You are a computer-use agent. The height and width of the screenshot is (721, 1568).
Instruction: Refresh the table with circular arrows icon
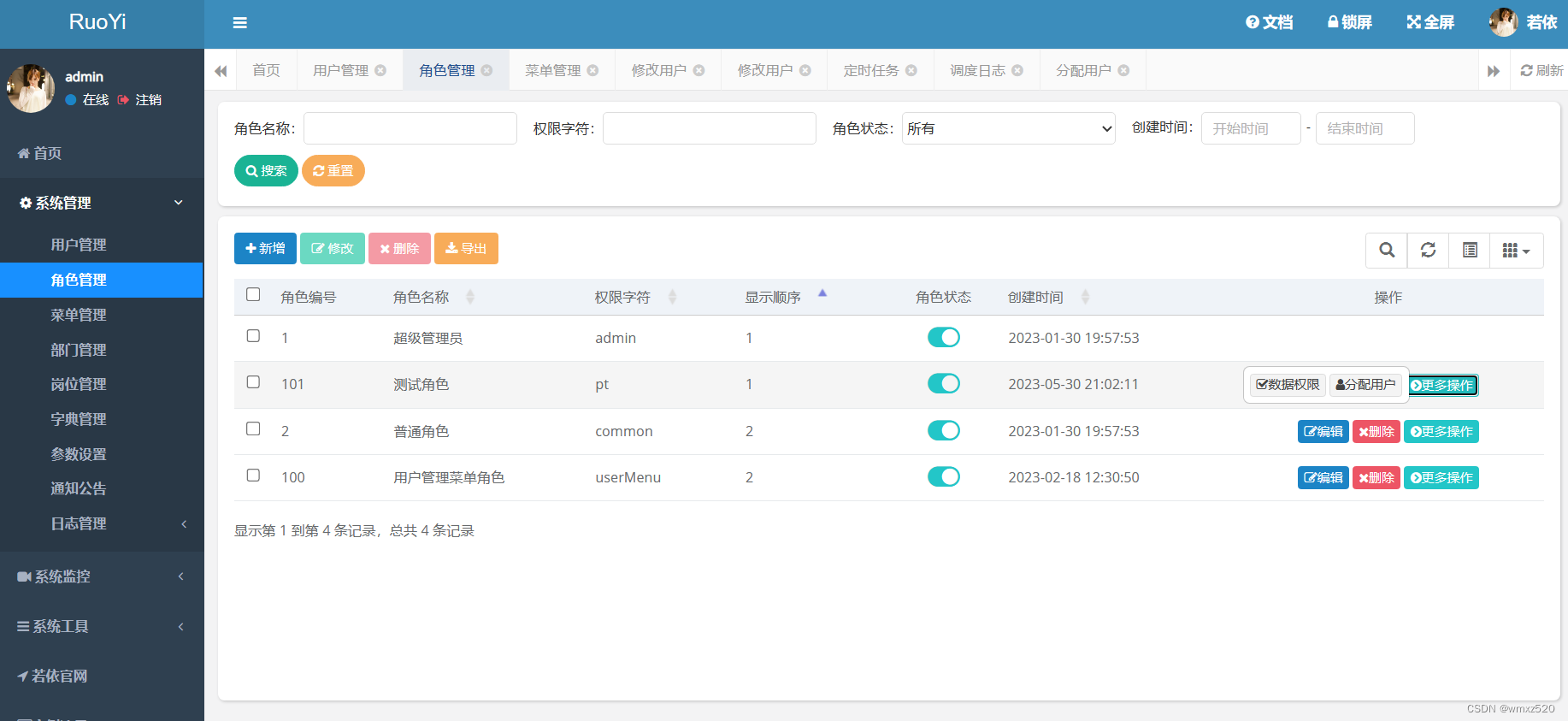tap(1428, 250)
